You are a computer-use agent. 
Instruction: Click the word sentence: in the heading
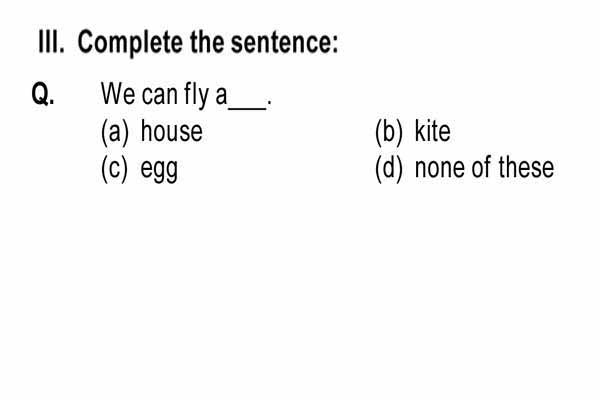click(x=285, y=42)
